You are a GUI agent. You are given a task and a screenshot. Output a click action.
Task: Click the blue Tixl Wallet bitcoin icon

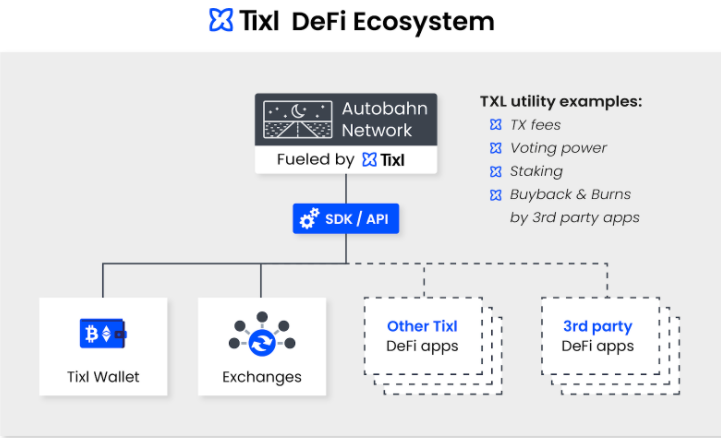[103, 333]
